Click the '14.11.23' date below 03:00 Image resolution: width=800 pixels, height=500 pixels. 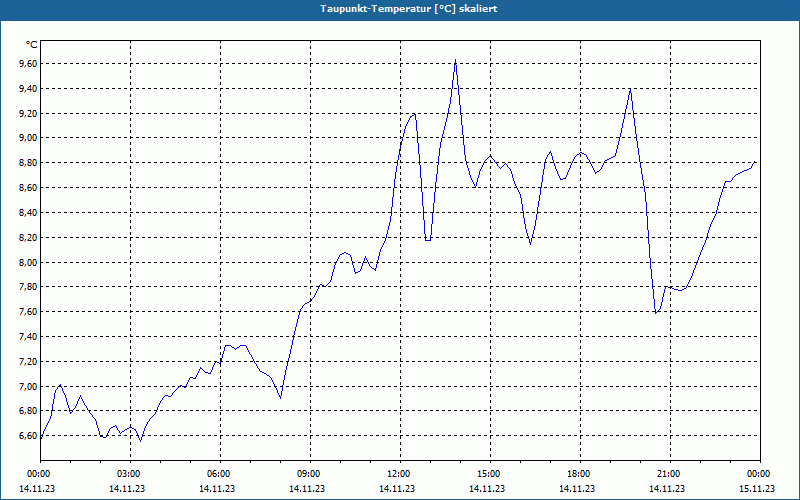pyautogui.click(x=127, y=488)
